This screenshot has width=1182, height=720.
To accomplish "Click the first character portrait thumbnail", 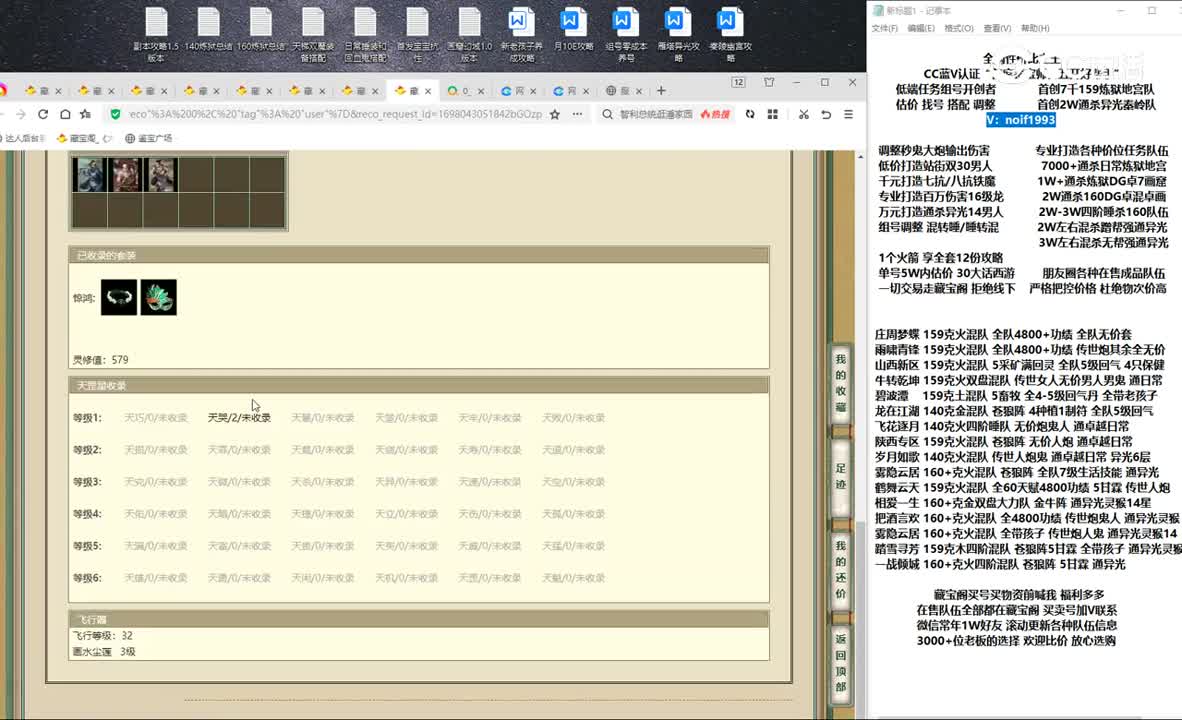I will pos(89,175).
